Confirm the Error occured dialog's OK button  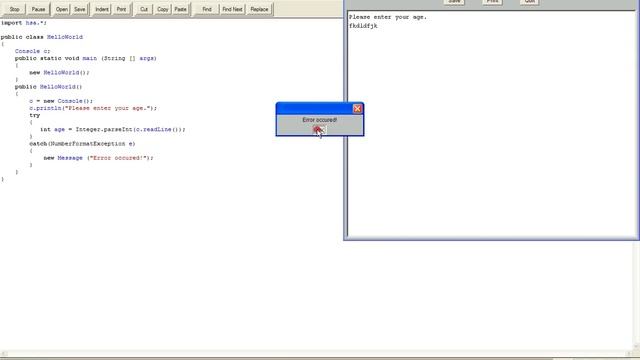click(x=319, y=130)
